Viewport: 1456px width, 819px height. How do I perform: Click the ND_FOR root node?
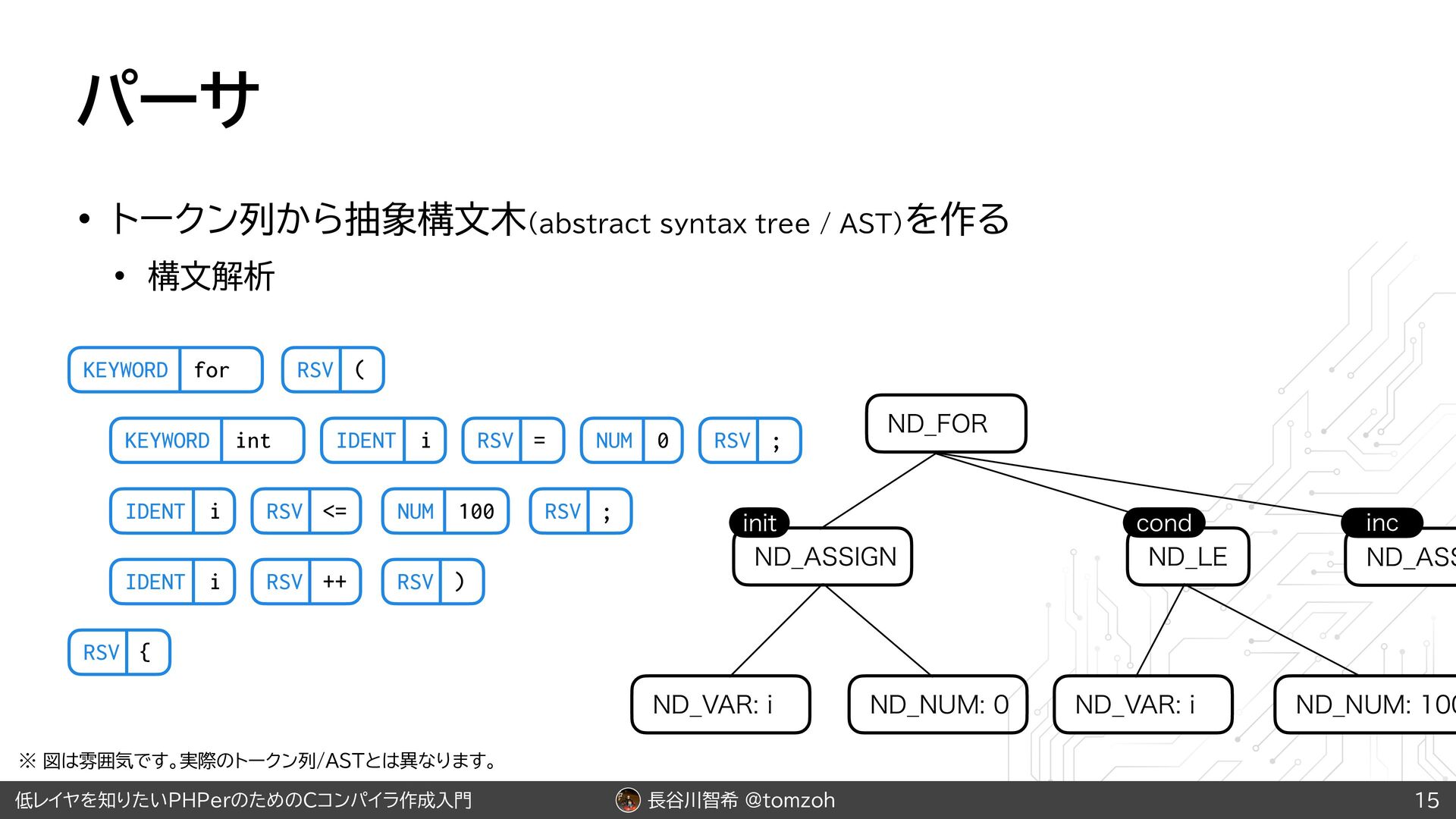pyautogui.click(x=946, y=424)
